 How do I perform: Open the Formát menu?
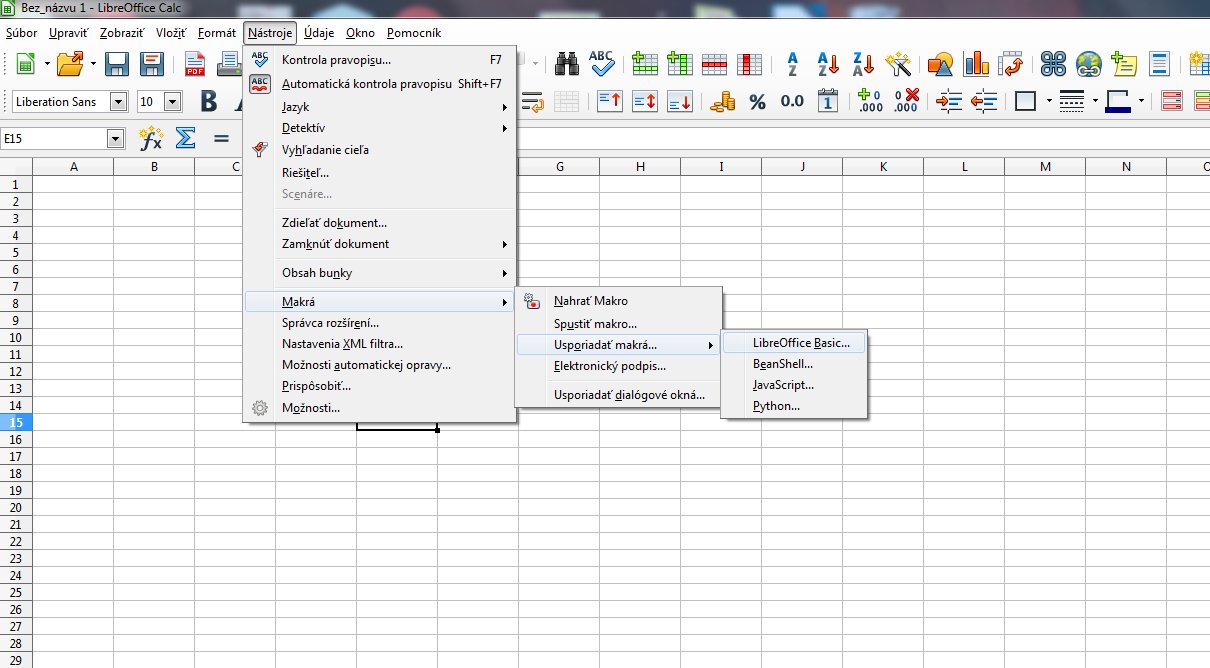[x=217, y=33]
